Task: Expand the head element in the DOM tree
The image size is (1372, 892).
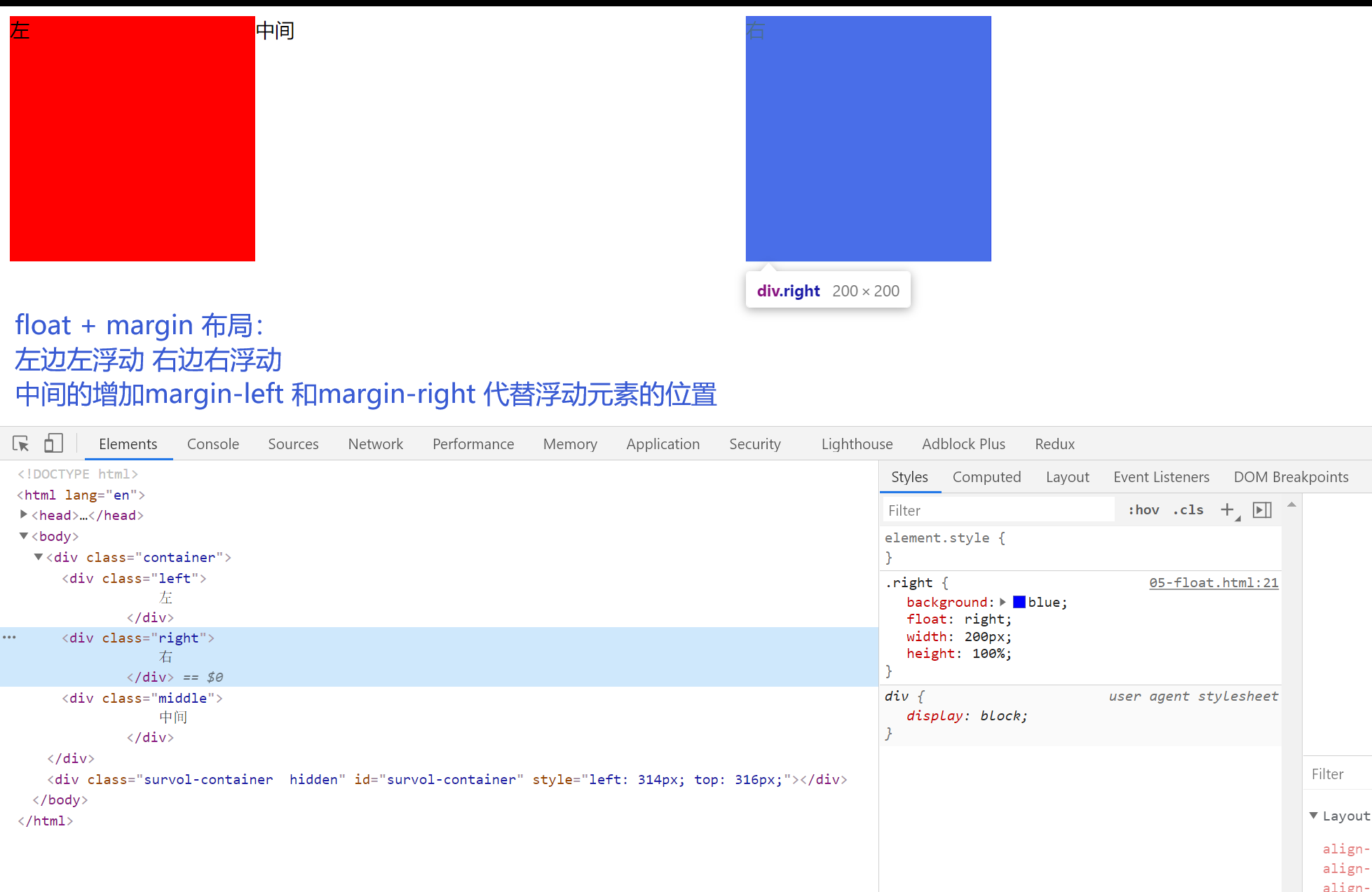Action: pos(24,514)
